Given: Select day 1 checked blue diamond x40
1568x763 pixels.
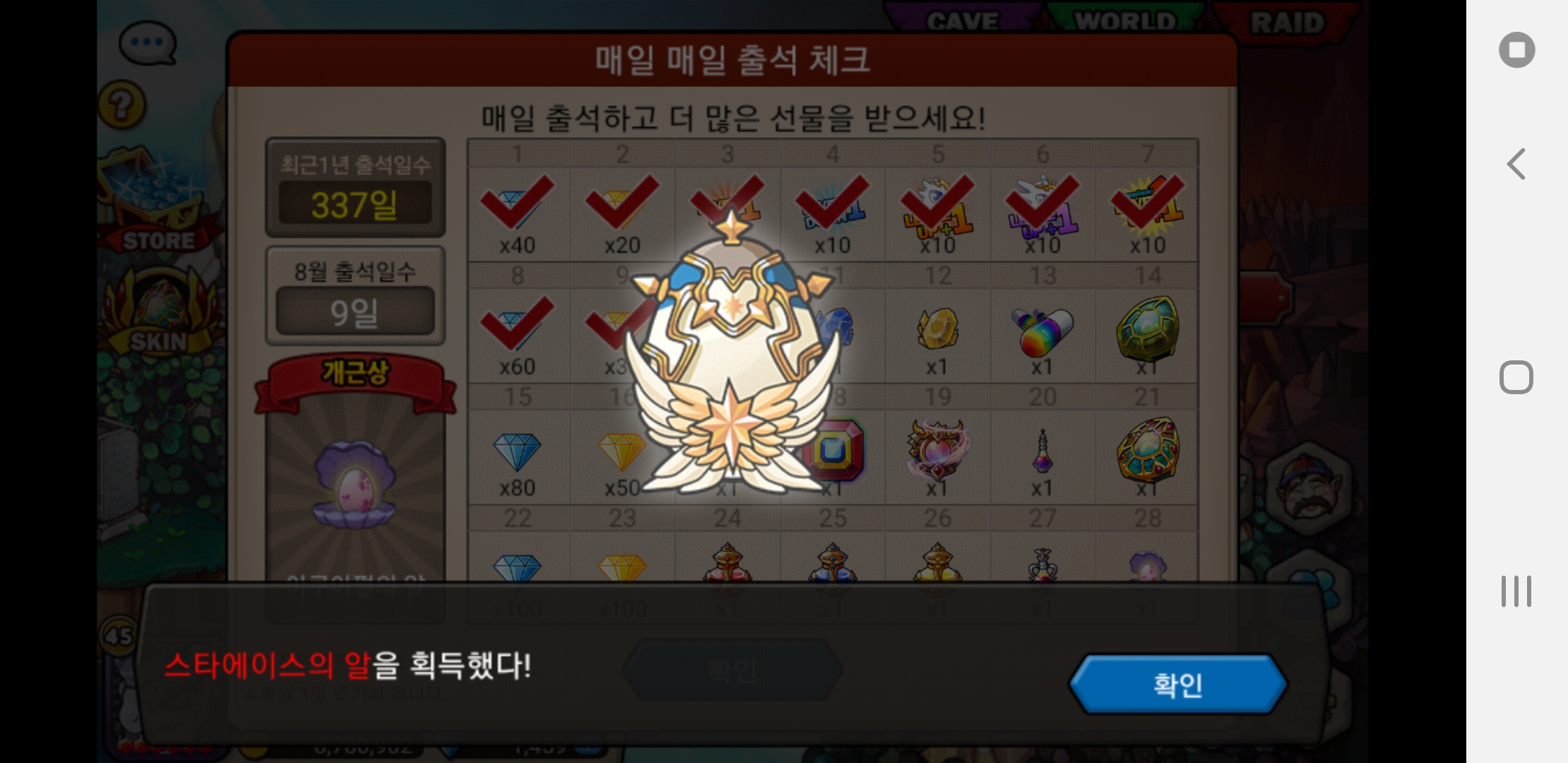Looking at the screenshot, I should pos(518,213).
